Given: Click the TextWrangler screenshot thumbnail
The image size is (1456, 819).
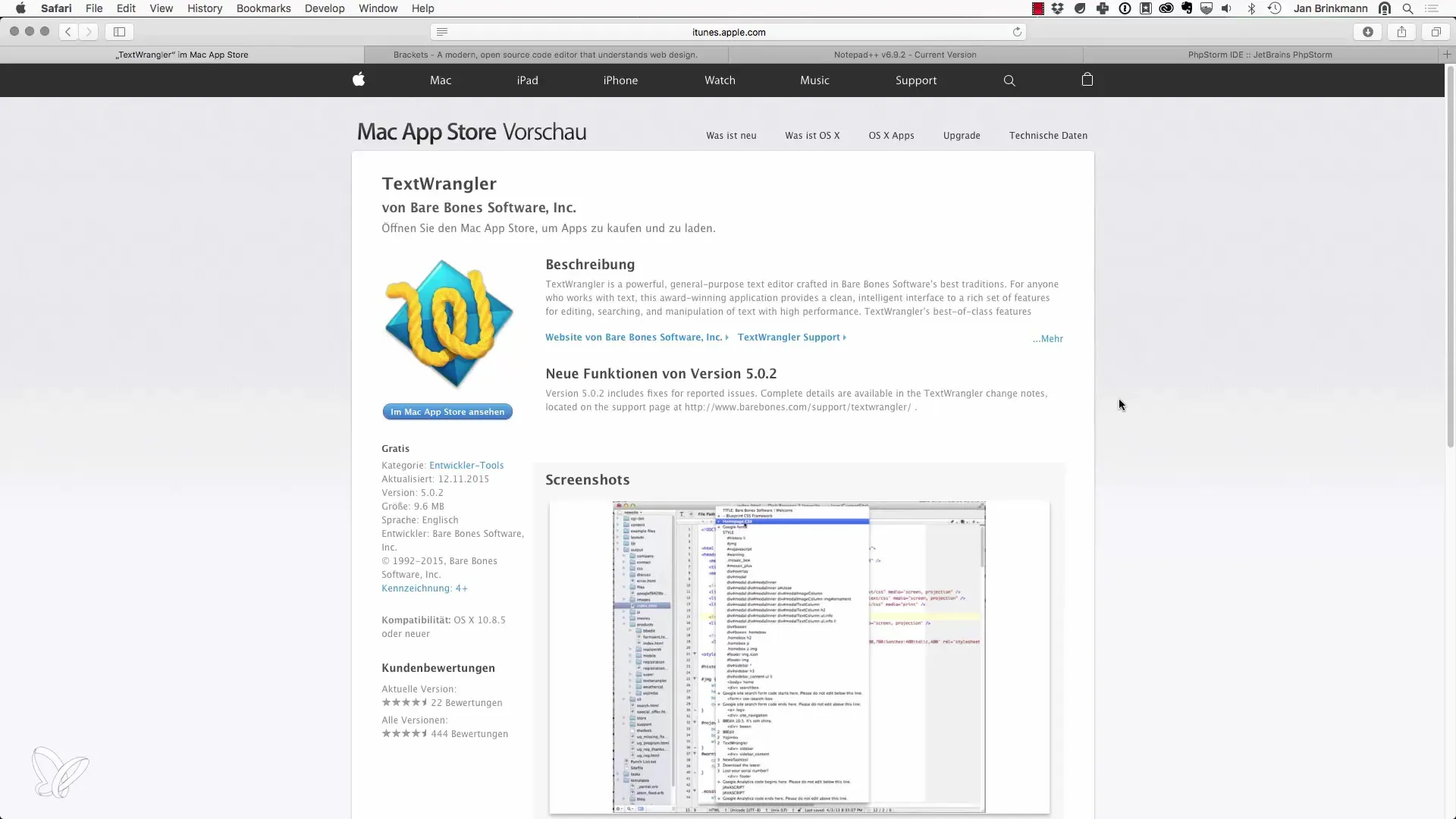Looking at the screenshot, I should [x=799, y=657].
